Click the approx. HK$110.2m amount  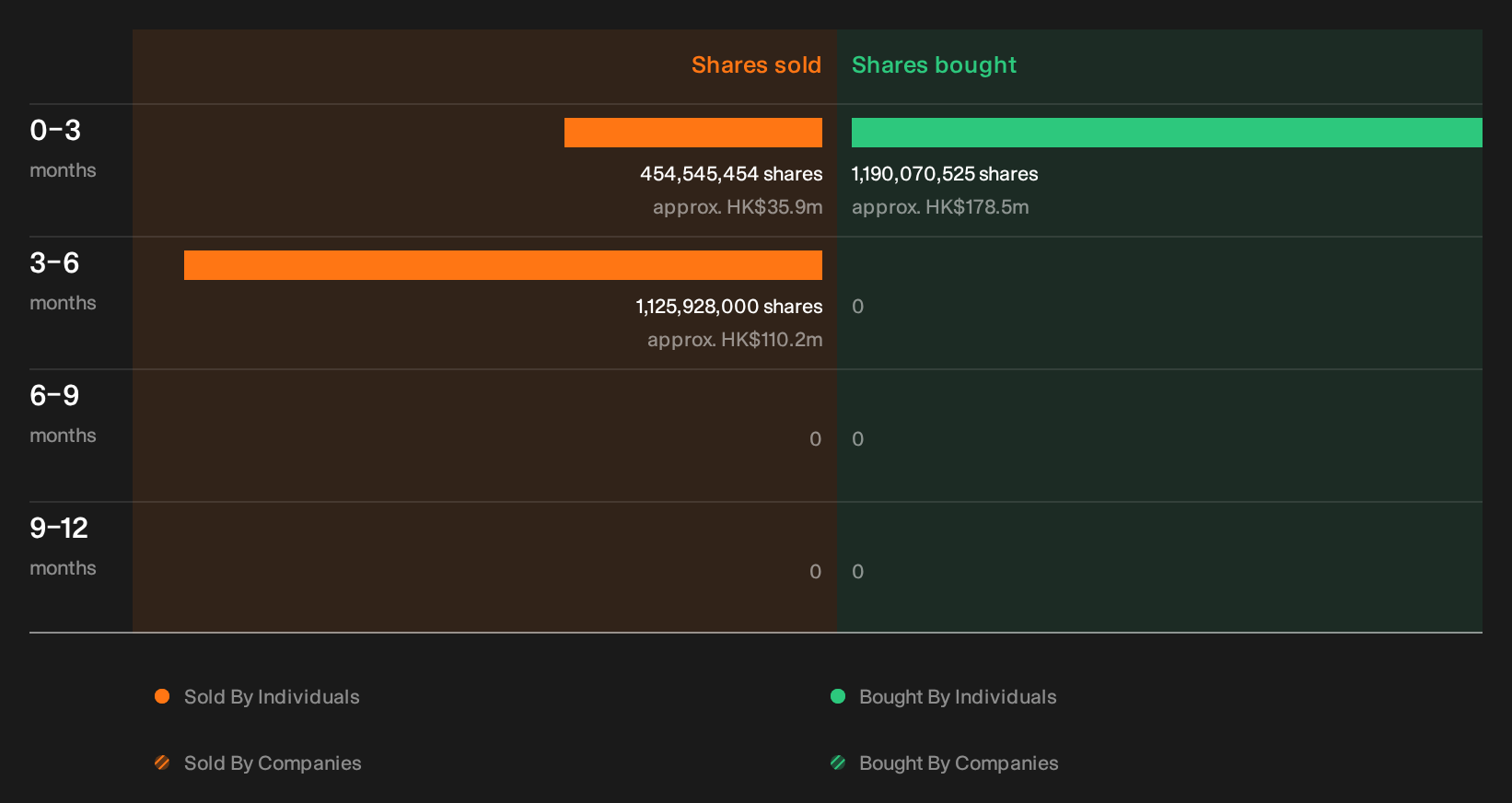pyautogui.click(x=735, y=340)
